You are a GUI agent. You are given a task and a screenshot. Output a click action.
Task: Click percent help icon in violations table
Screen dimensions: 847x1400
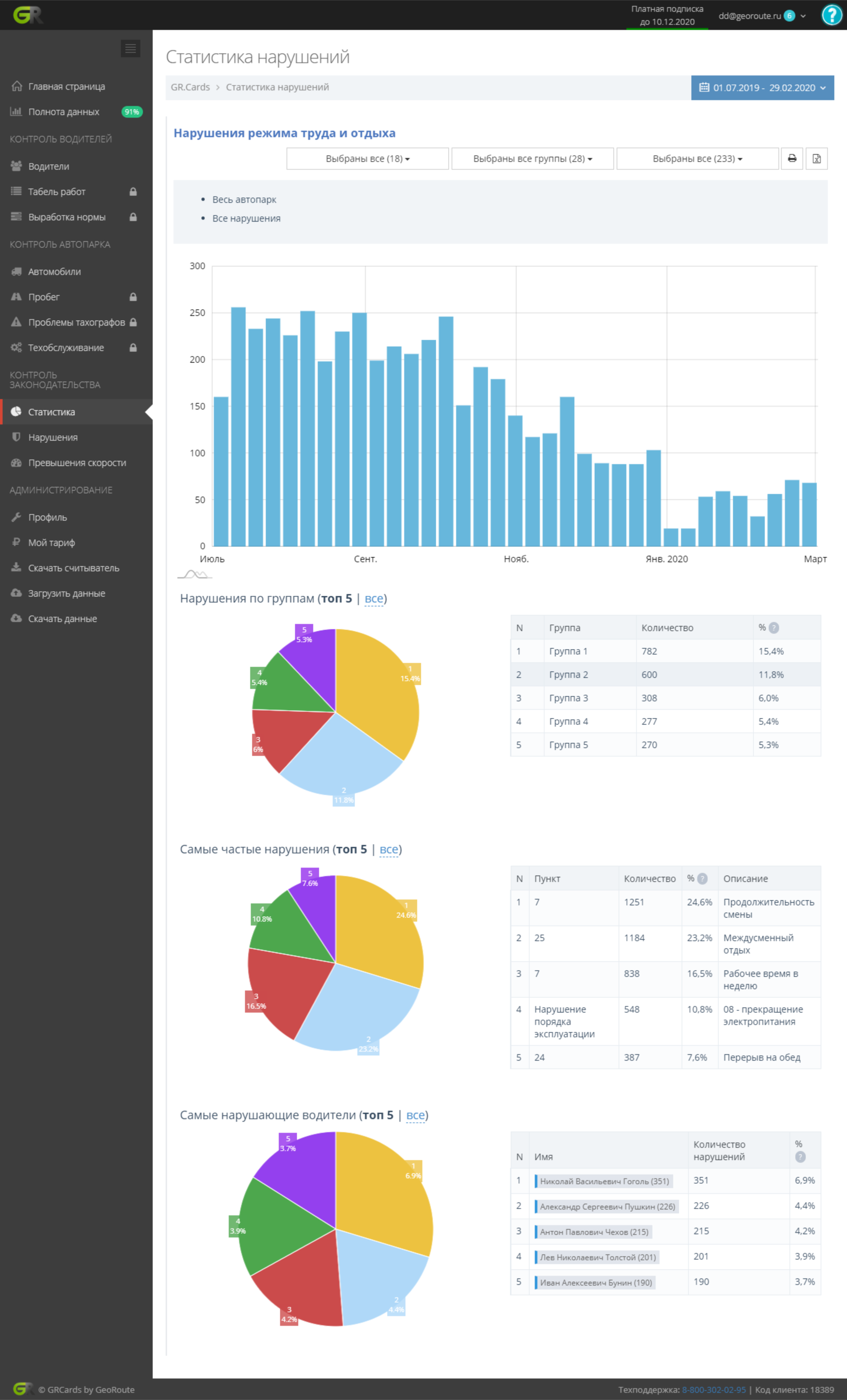[x=702, y=878]
